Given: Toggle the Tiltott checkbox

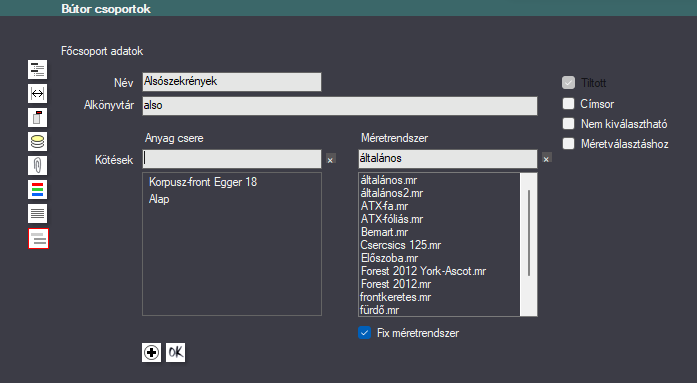Looking at the screenshot, I should 569,83.
